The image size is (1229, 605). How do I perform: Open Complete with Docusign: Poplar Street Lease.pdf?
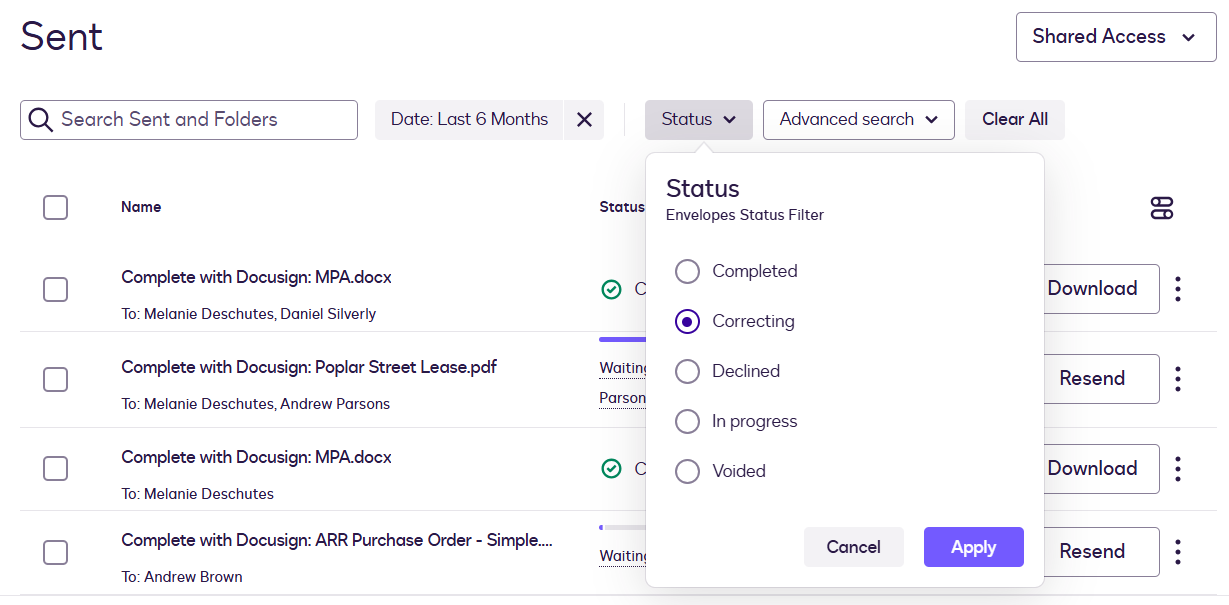point(309,367)
